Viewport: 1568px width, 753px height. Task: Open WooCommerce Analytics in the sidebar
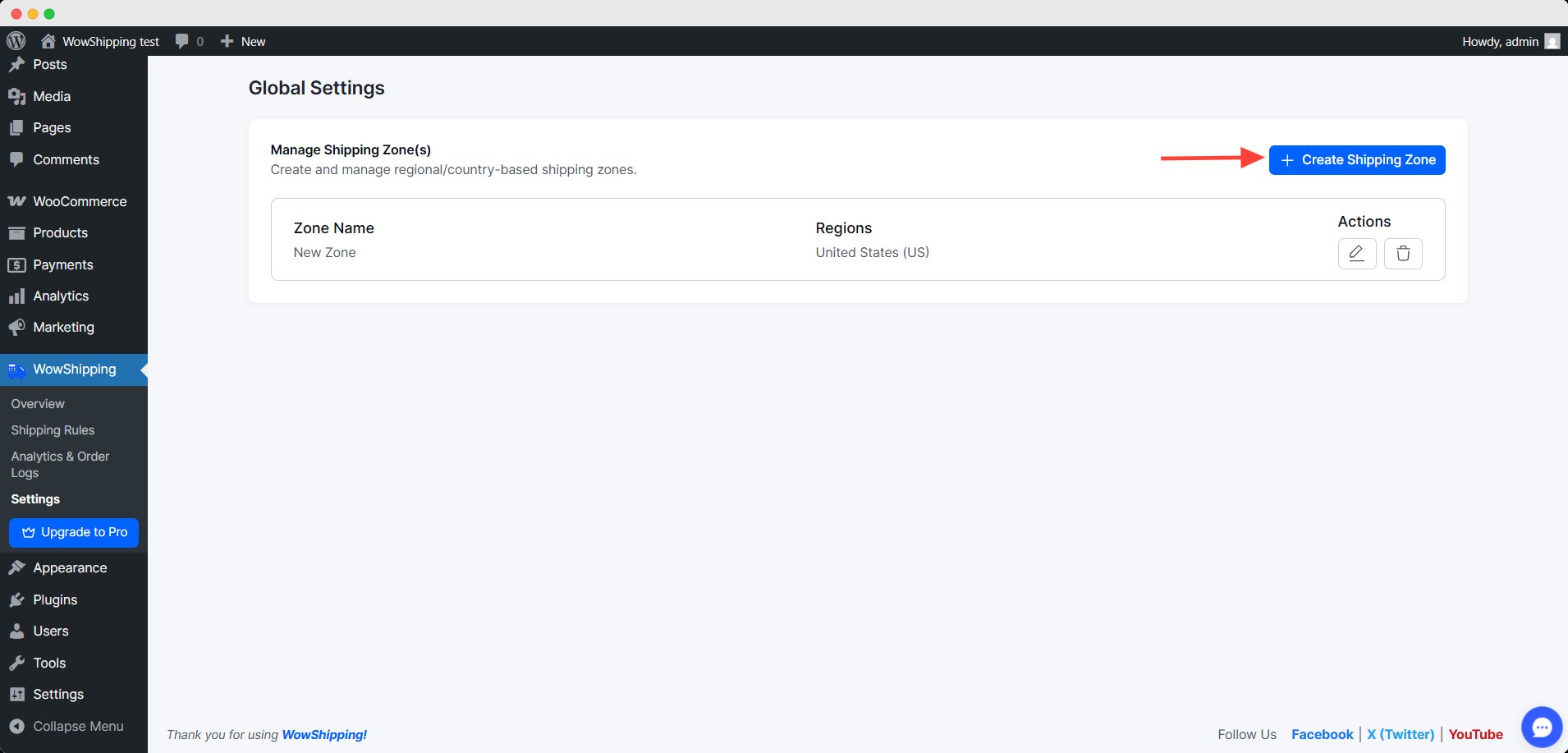[x=74, y=296]
